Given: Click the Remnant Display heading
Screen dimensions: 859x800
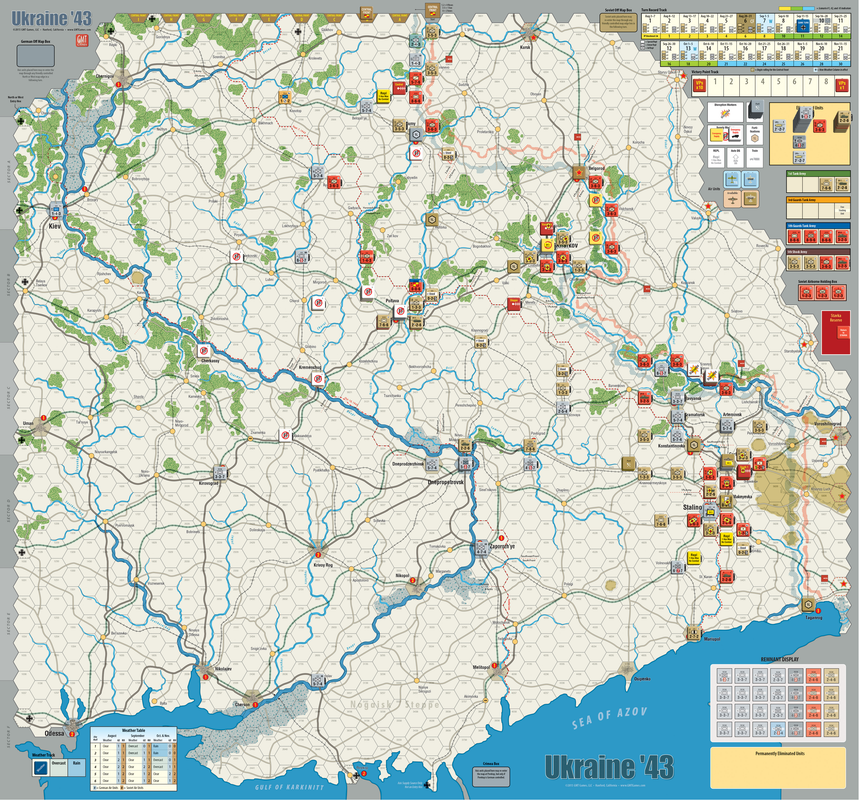Looking at the screenshot, I should [x=779, y=660].
